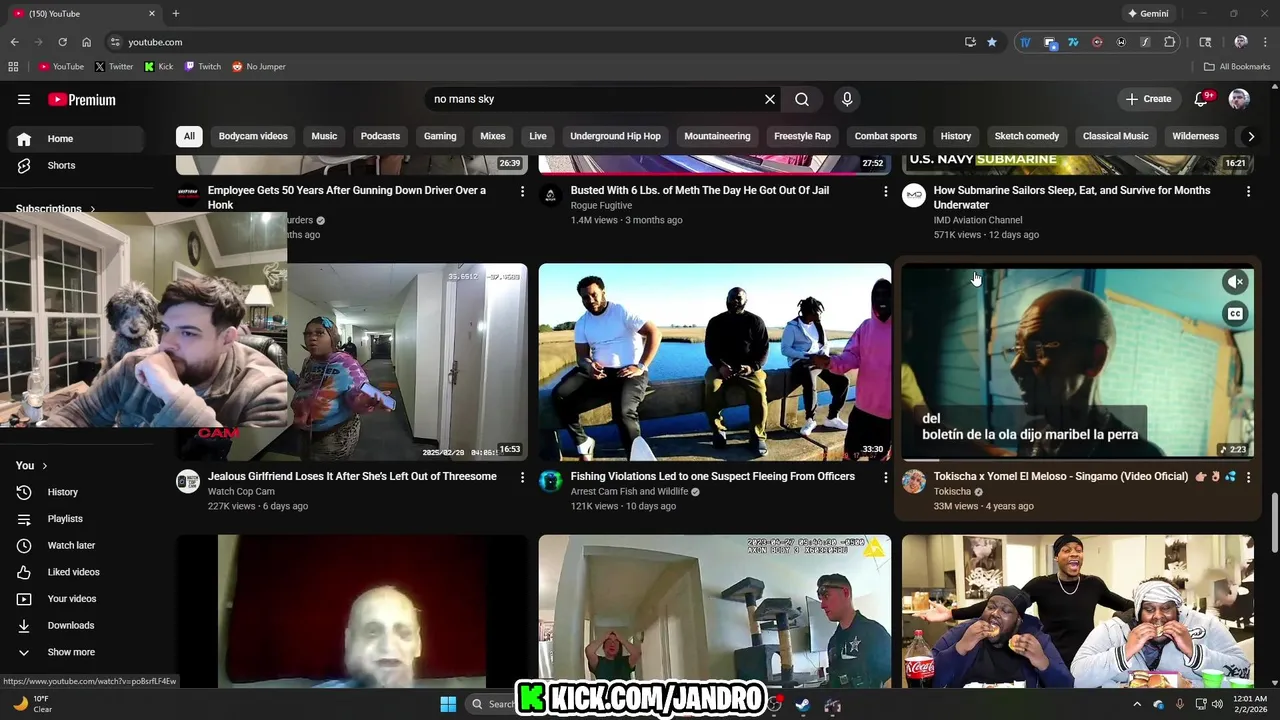Open the eating video thumbnail bottom row
Viewport: 1280px width, 720px height.
pyautogui.click(x=1078, y=611)
